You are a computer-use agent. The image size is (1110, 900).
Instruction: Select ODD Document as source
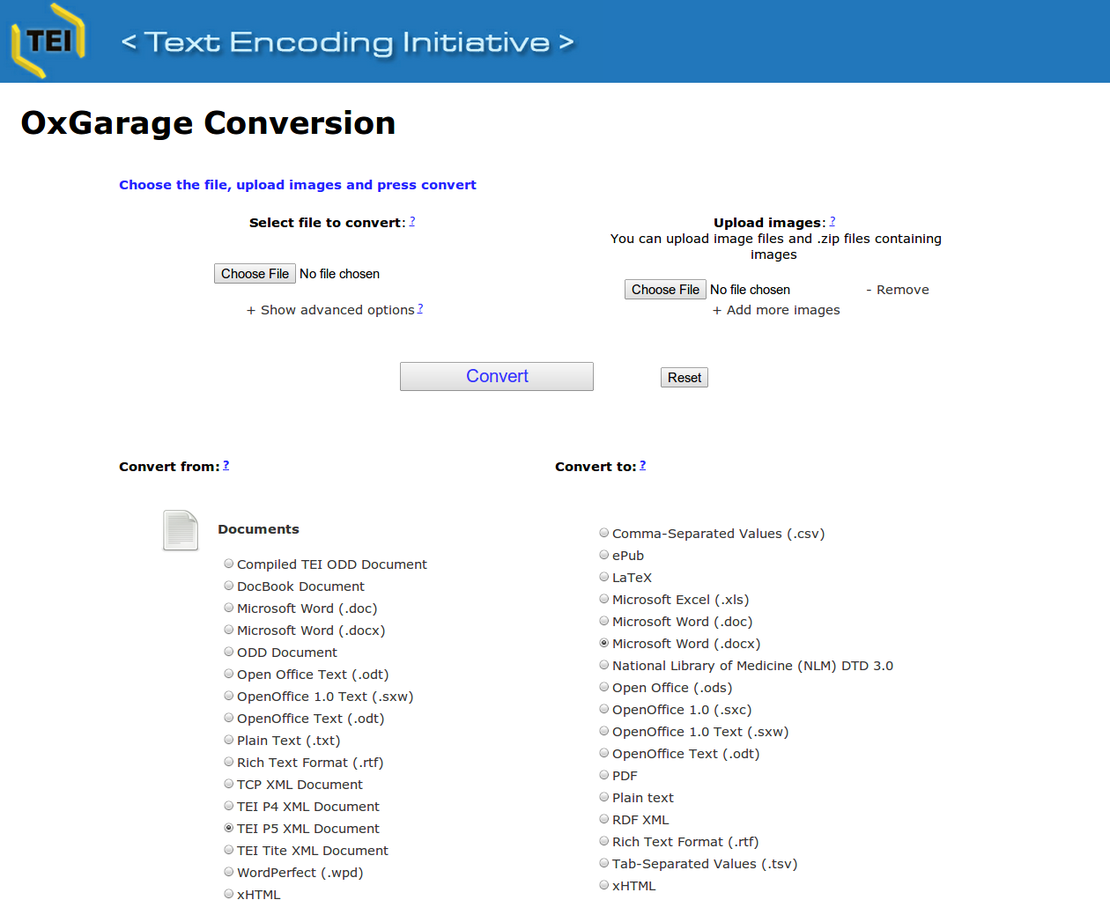pos(229,651)
